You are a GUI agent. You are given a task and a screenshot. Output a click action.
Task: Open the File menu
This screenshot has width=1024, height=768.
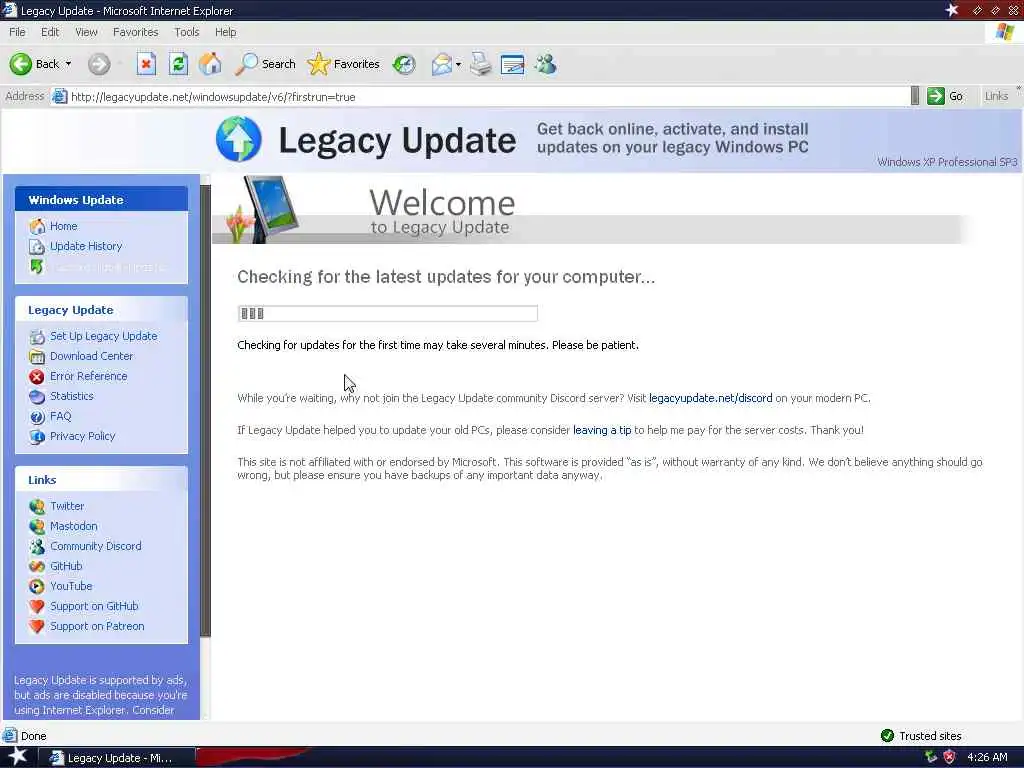(17, 32)
